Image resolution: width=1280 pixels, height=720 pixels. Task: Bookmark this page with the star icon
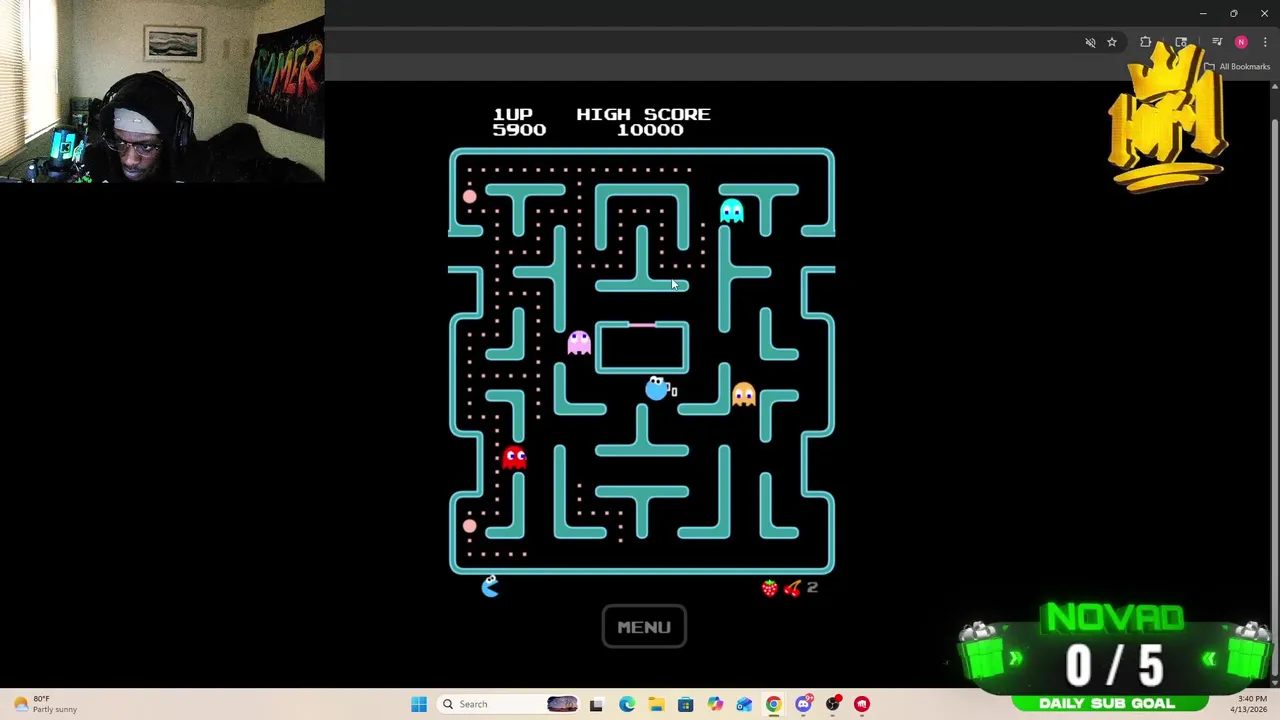[x=1111, y=42]
